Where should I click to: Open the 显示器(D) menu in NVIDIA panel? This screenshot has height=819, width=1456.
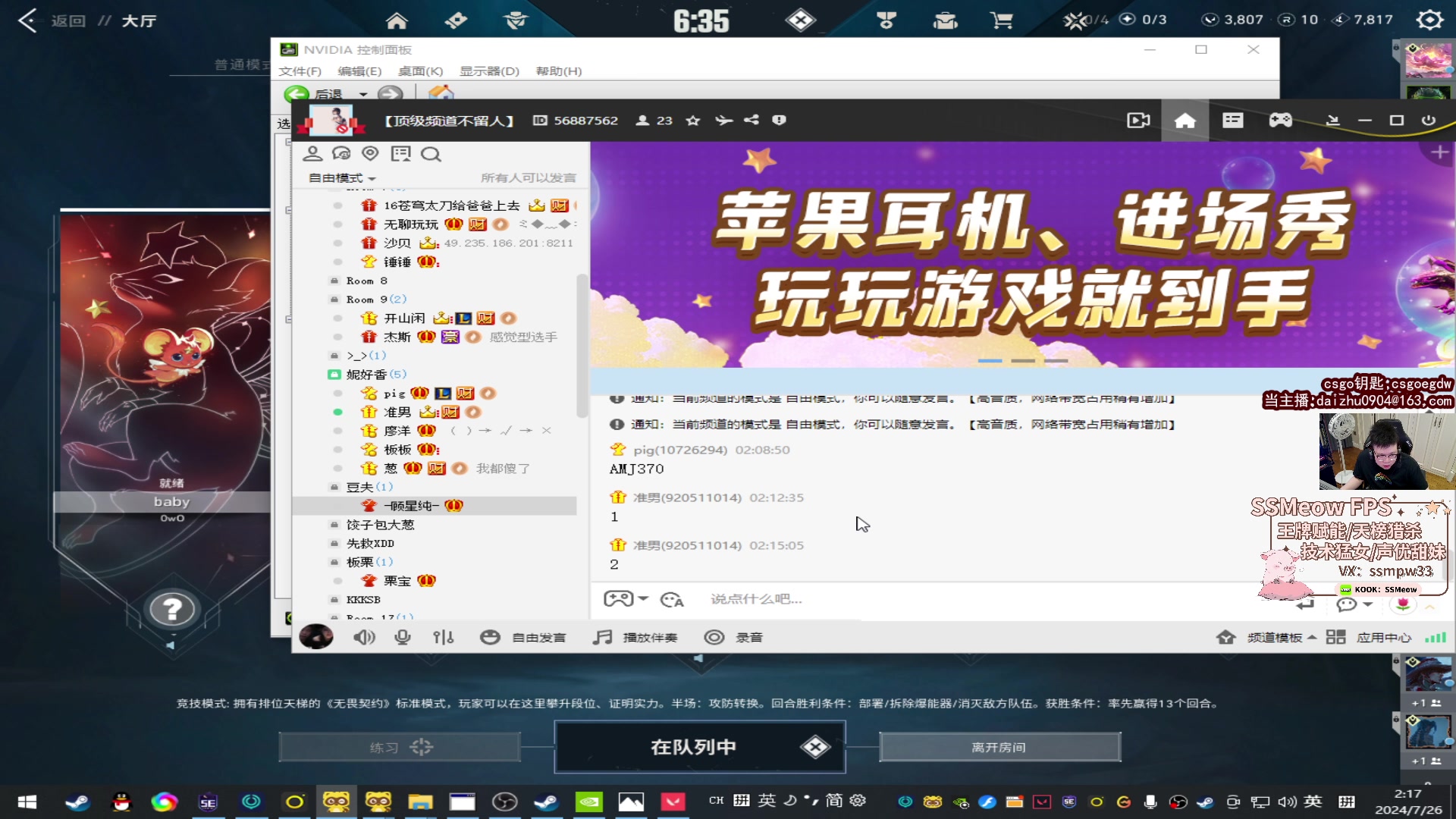[x=489, y=71]
